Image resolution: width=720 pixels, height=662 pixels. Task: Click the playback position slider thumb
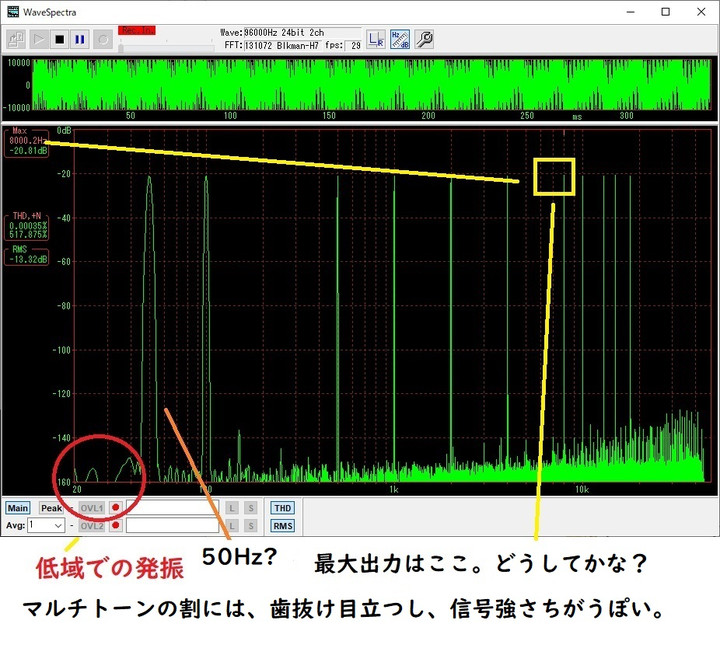click(x=121, y=47)
